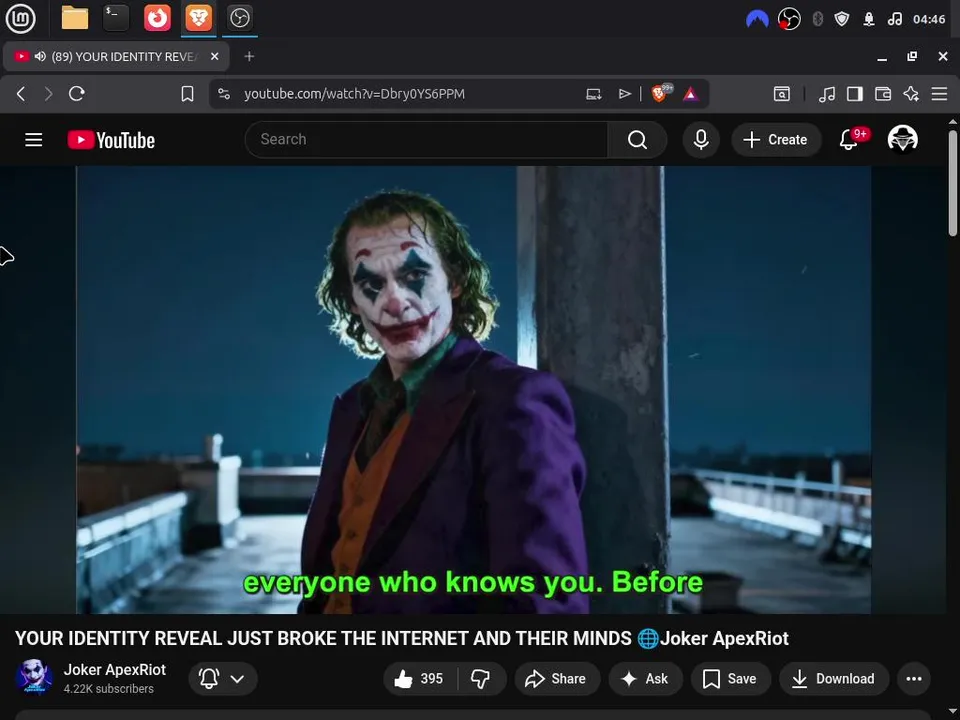Dislike this video
This screenshot has height=720, width=960.
point(481,678)
